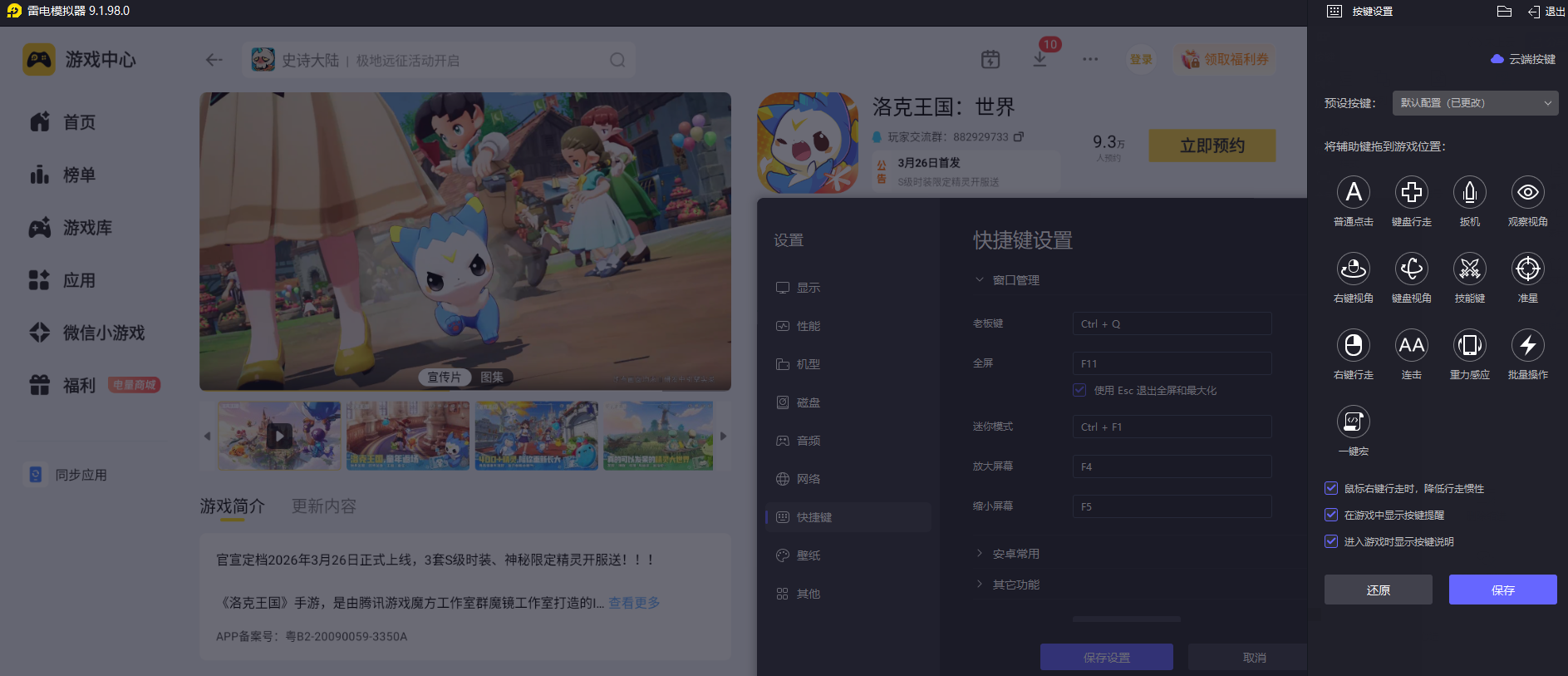Select the 键盘视角 keyboard view icon
The height and width of the screenshot is (676, 1568).
[x=1411, y=269]
